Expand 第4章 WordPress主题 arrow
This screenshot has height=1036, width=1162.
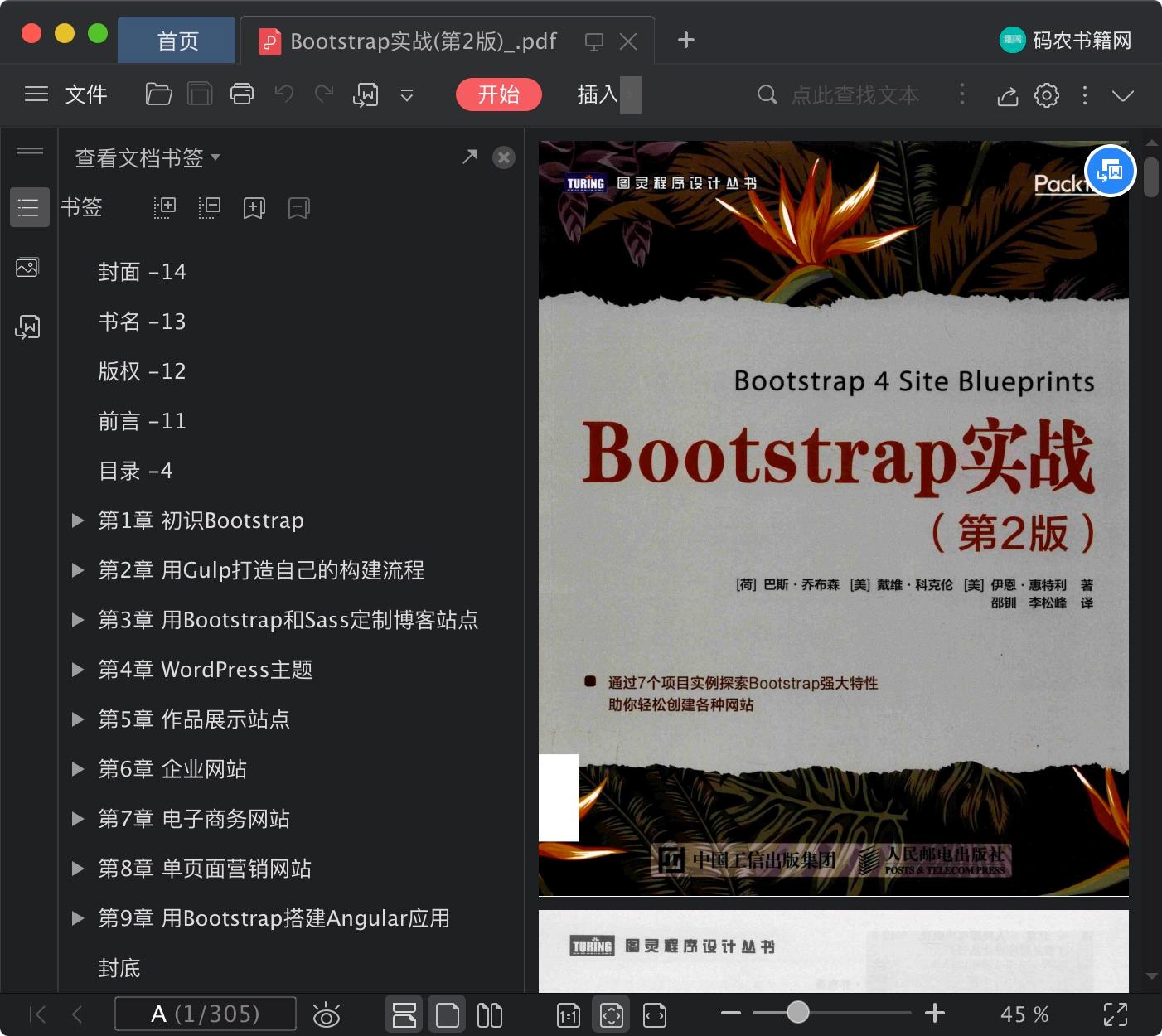[78, 670]
